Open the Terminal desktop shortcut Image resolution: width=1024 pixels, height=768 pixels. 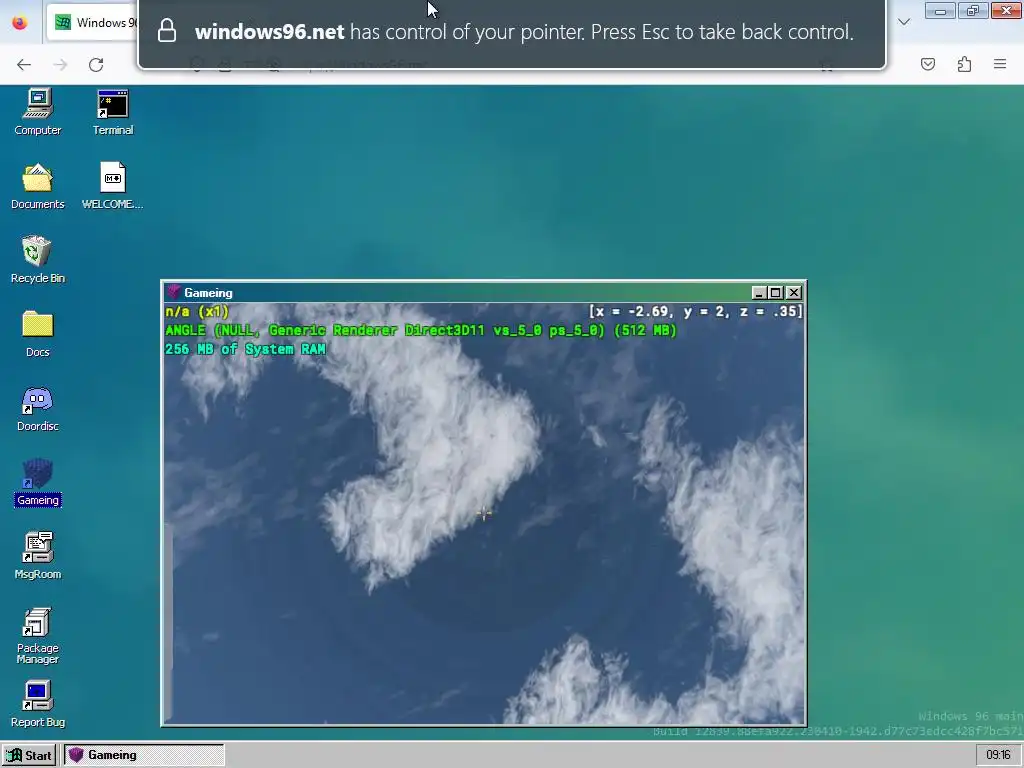tap(112, 112)
